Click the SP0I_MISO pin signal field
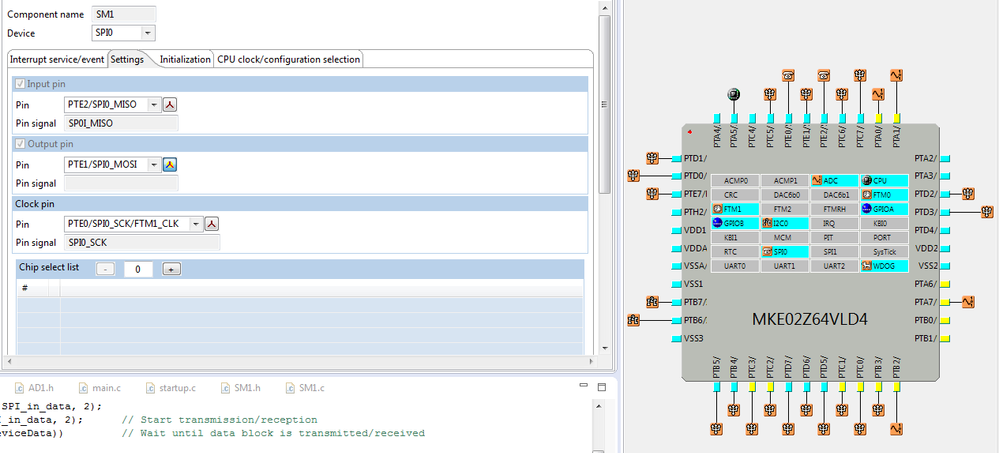 pos(121,124)
